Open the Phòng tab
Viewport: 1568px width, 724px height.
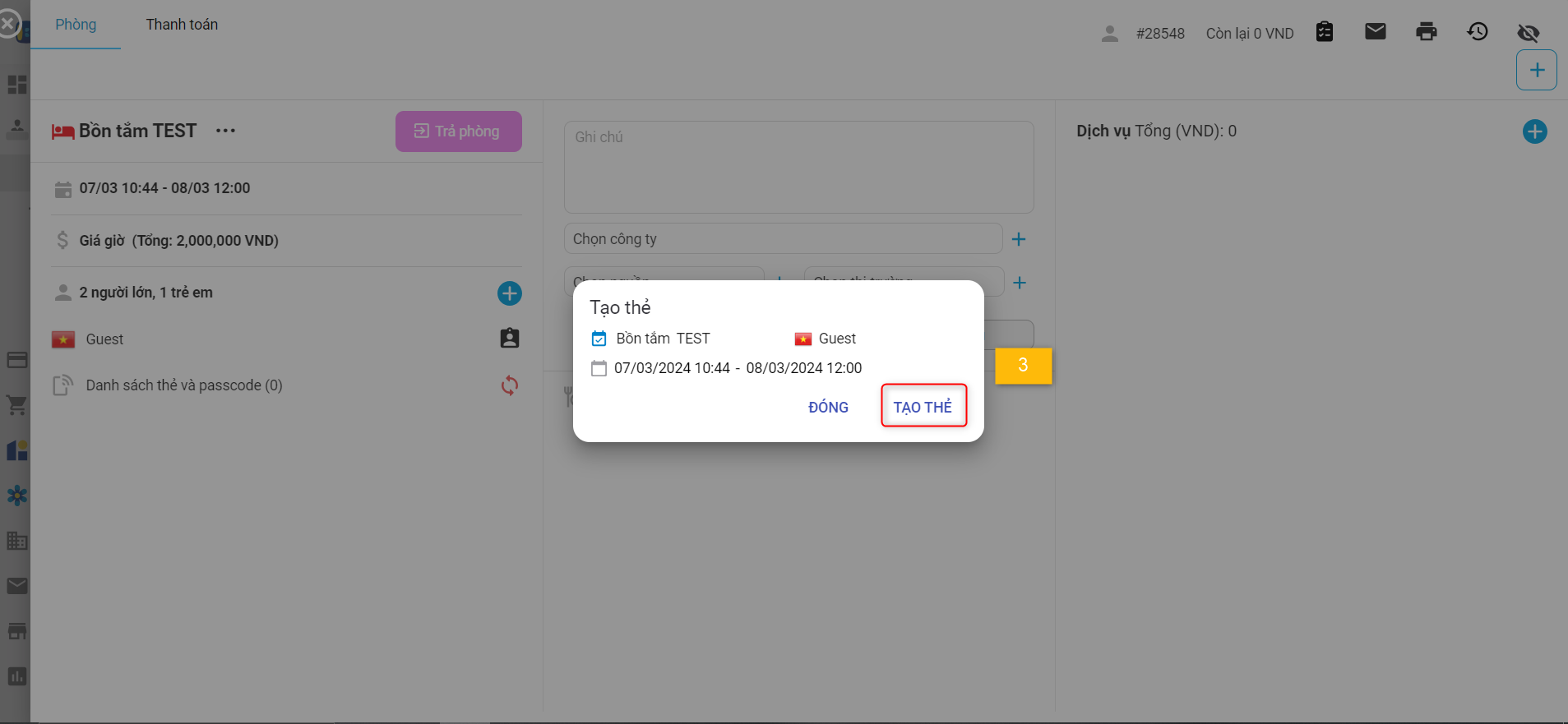coord(76,25)
